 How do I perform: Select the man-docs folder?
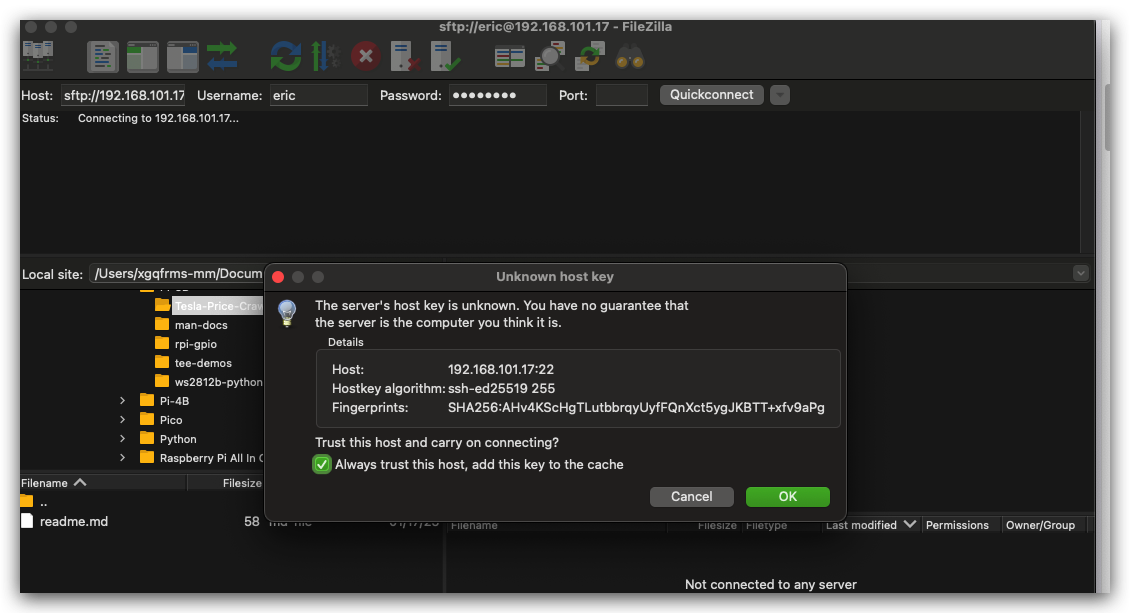click(201, 325)
